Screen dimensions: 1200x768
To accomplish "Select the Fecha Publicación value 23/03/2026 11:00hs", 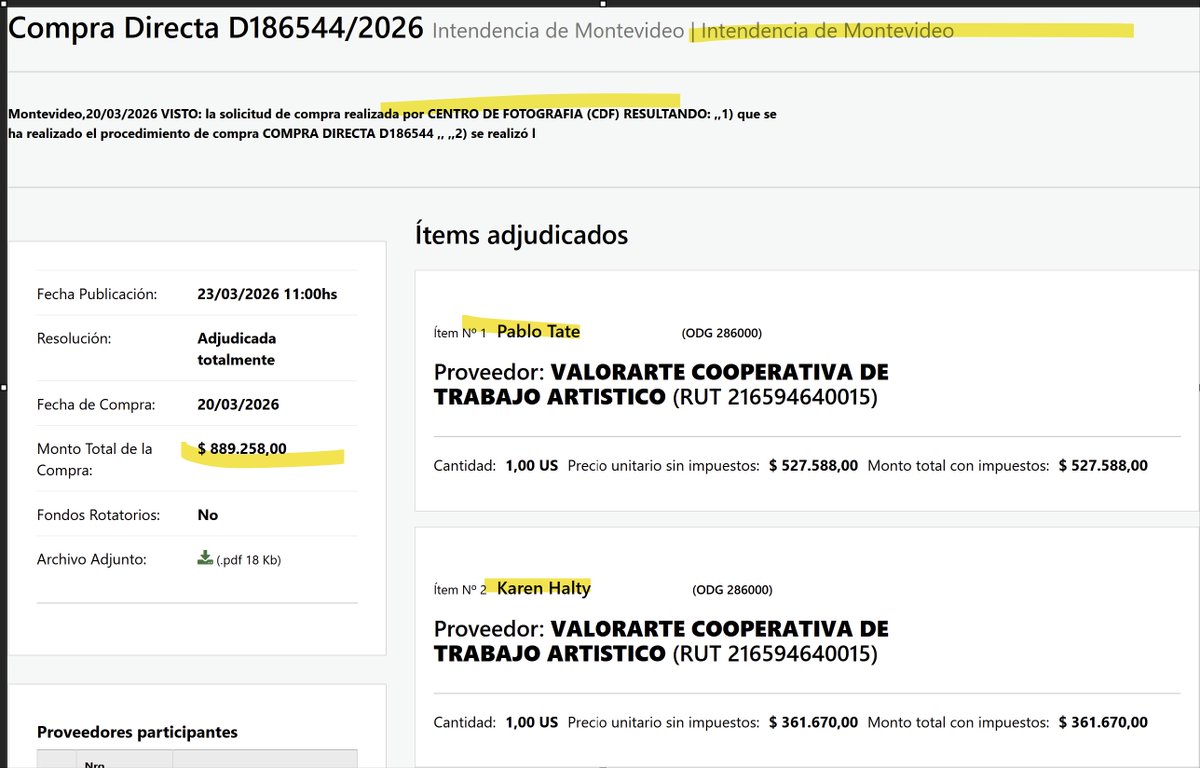I will (267, 294).
